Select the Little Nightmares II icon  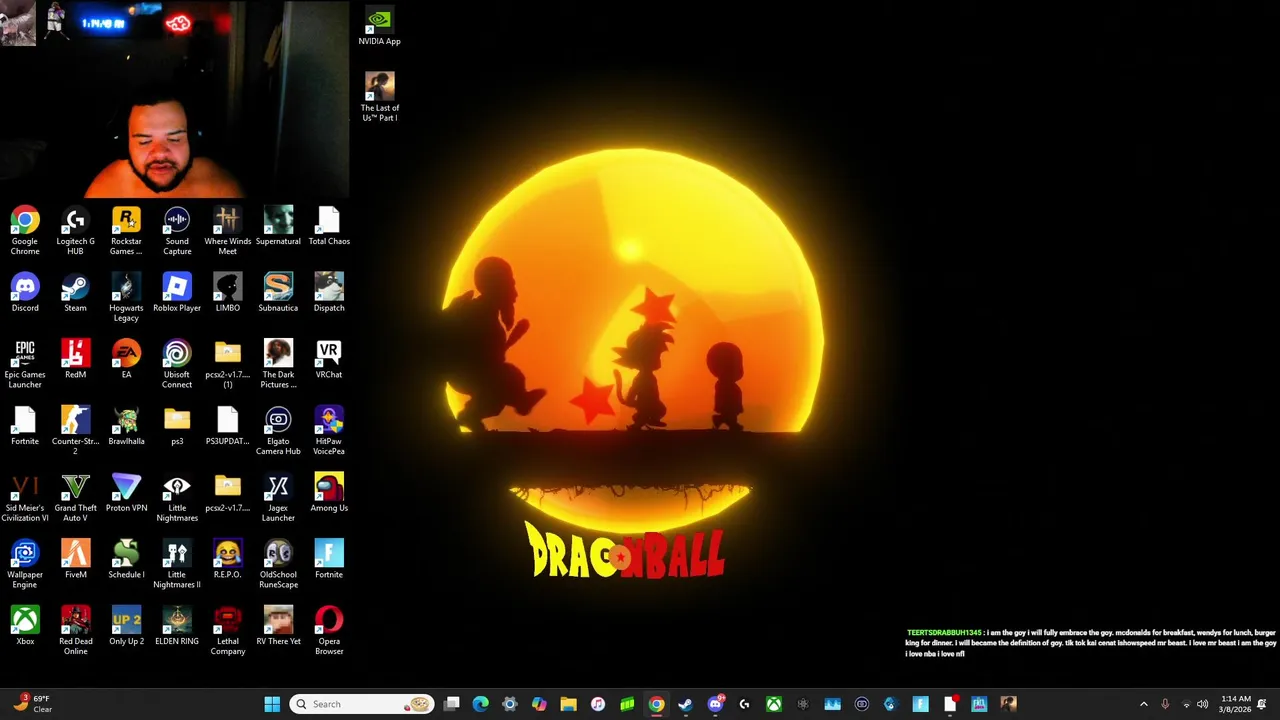tap(177, 564)
